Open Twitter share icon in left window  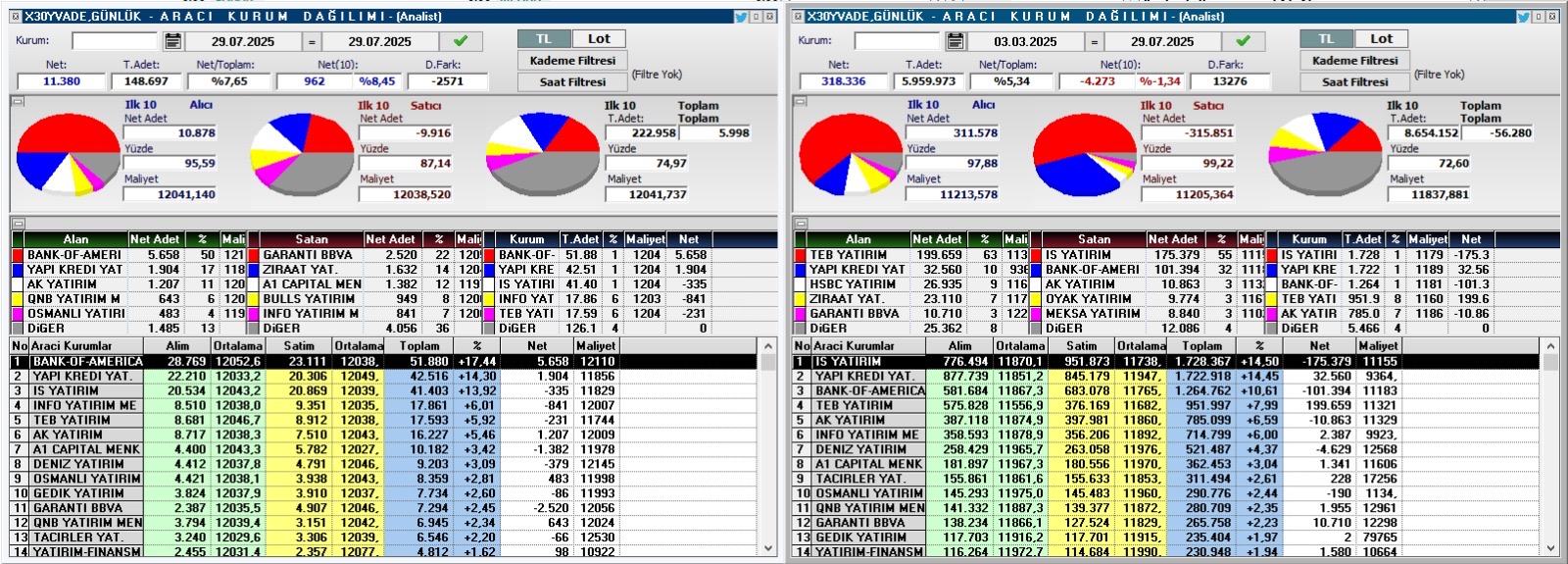(x=741, y=17)
